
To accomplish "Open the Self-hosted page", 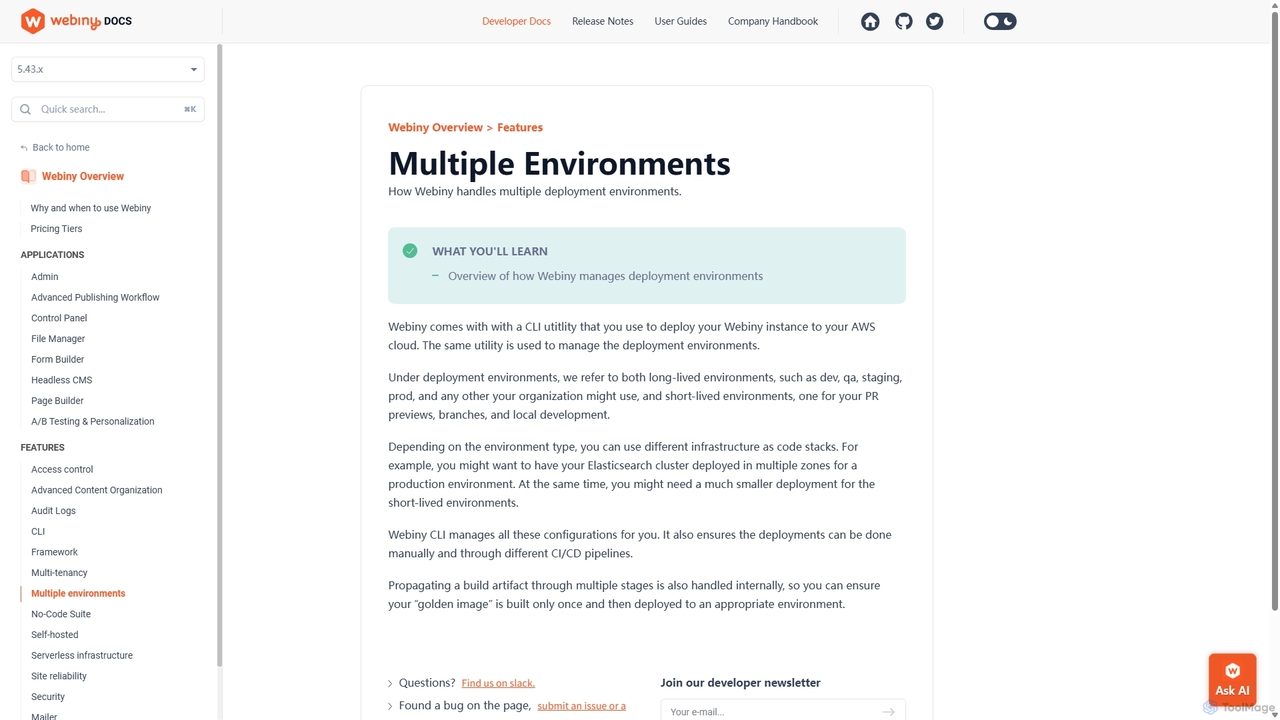I will 54,635.
